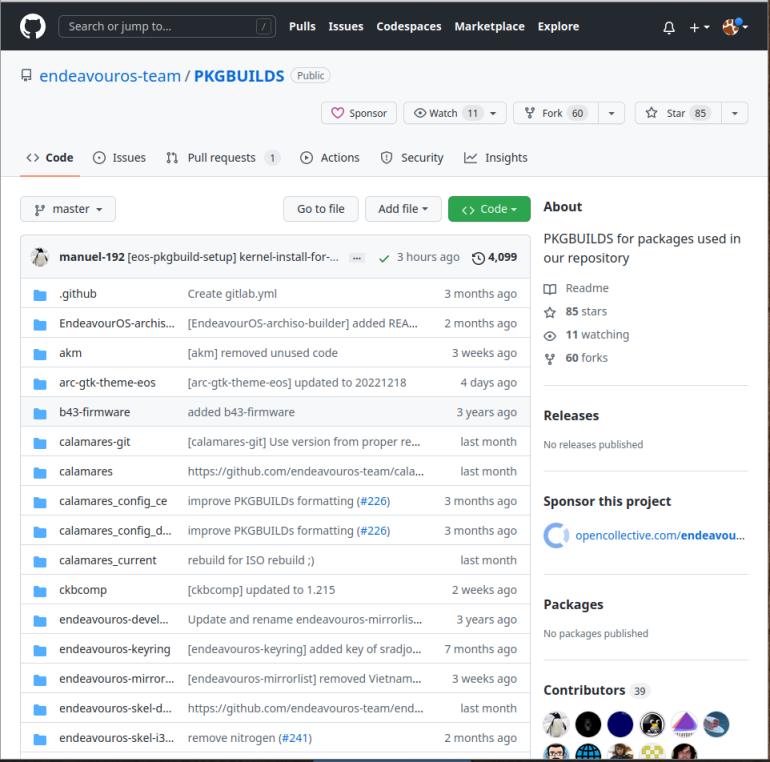Image resolution: width=770 pixels, height=762 pixels.
Task: Click folder icon for arc-gtk-theme-eos
Action: coord(40,383)
